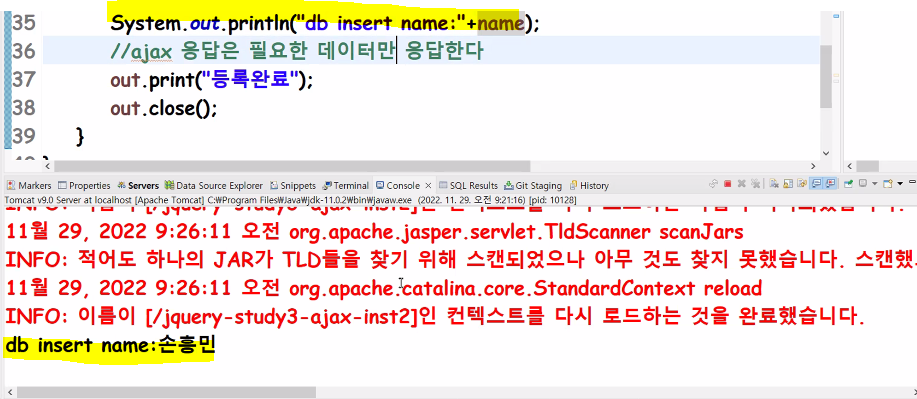Select the Snippets tab
The height and width of the screenshot is (399, 917).
[293, 185]
